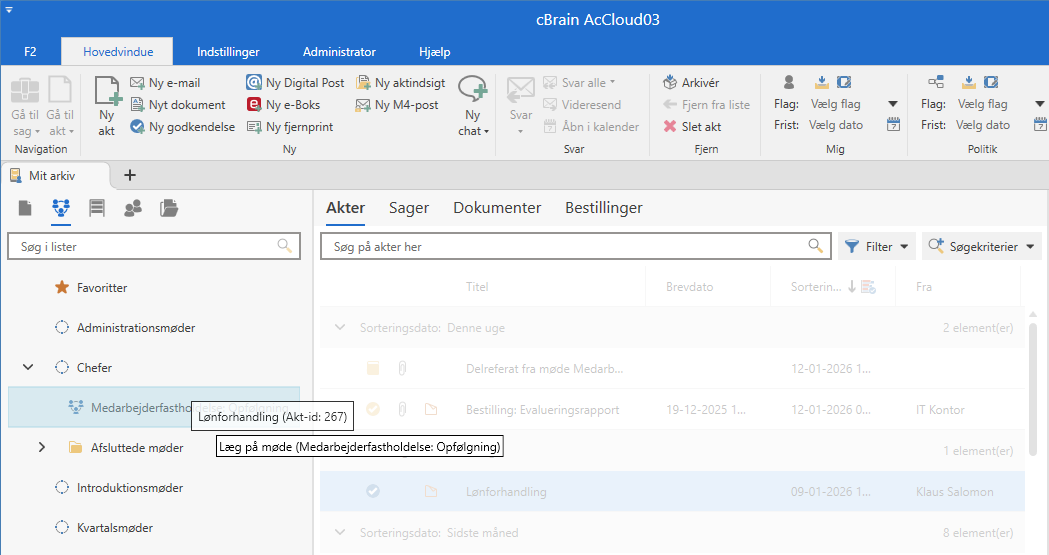
Task: Click Fjern fra liste
Action: point(706,105)
